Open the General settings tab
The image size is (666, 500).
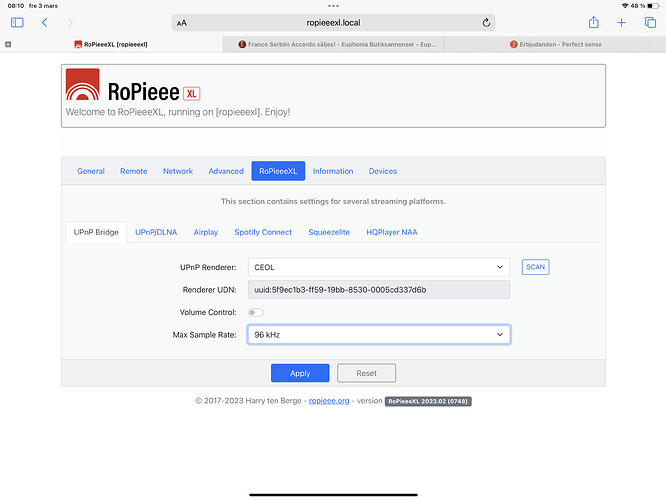click(91, 171)
